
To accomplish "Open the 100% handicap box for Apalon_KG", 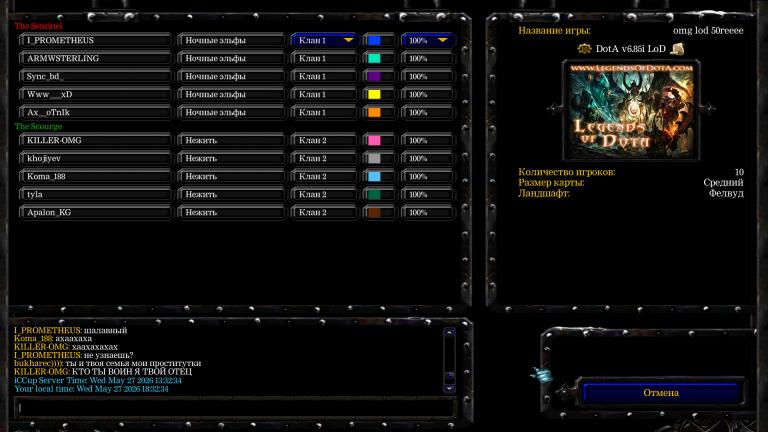I will click(428, 212).
